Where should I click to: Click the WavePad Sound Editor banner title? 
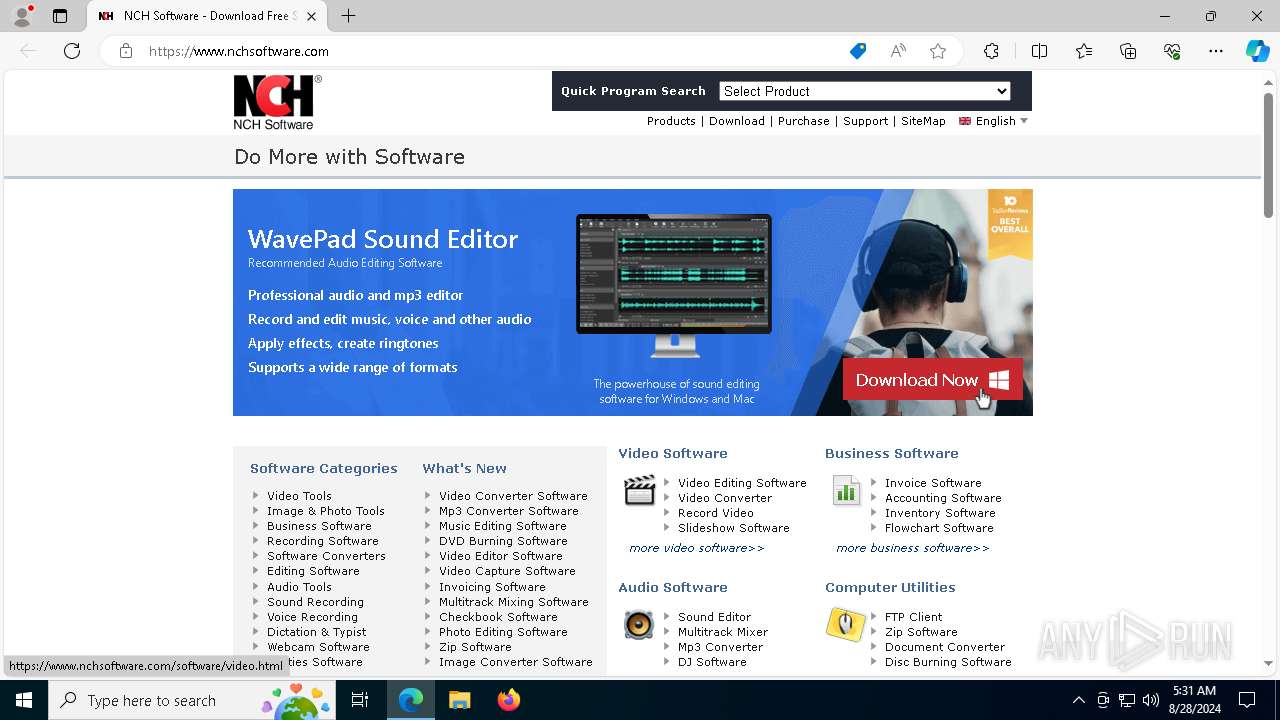383,239
